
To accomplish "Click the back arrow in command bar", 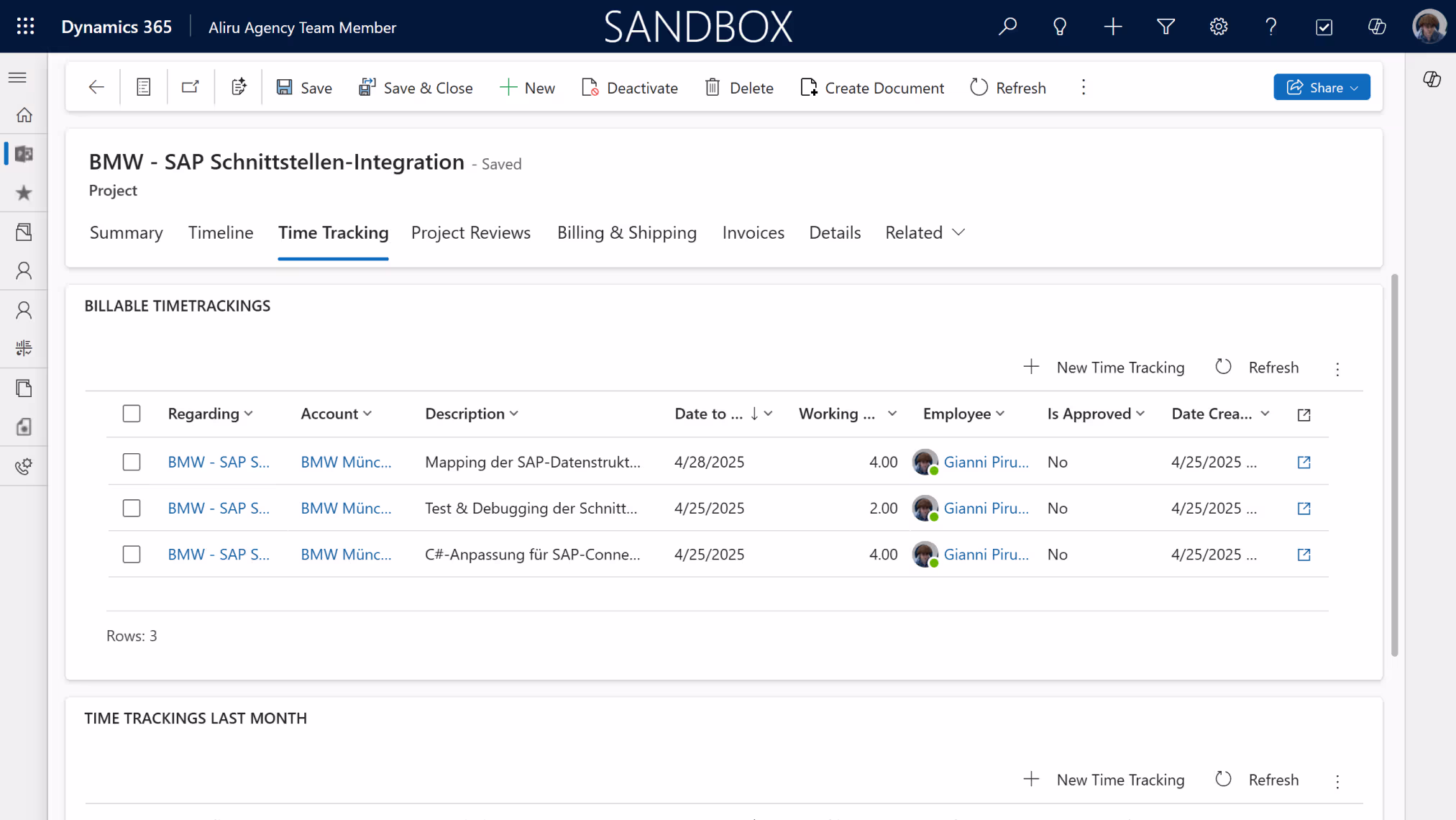I will (96, 87).
